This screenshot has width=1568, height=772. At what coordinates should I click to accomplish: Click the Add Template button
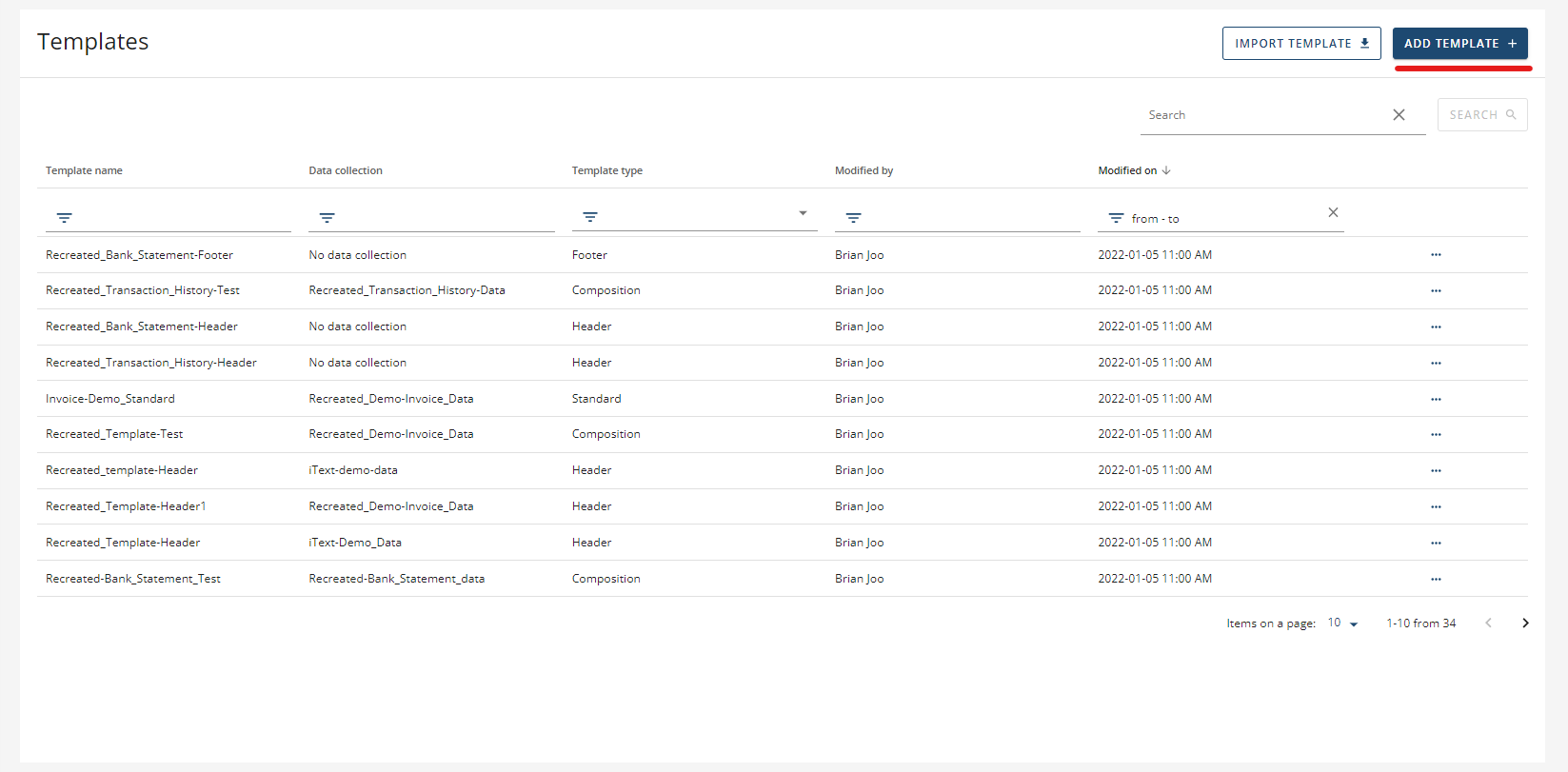(x=1459, y=44)
